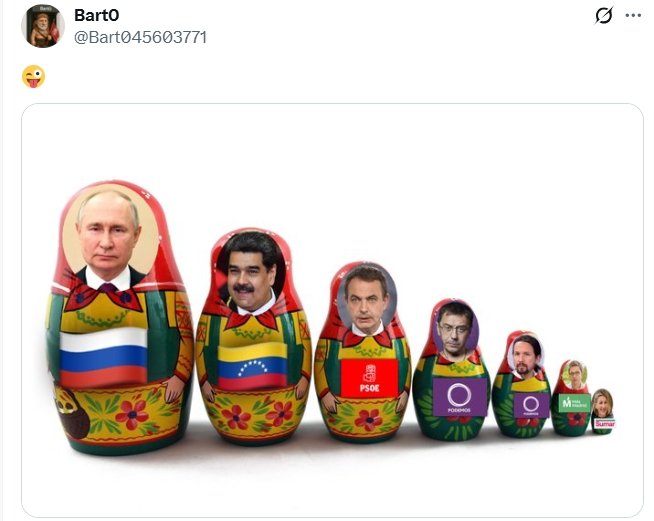
Task: Click the winking tongue-out emoji
Action: (33, 77)
